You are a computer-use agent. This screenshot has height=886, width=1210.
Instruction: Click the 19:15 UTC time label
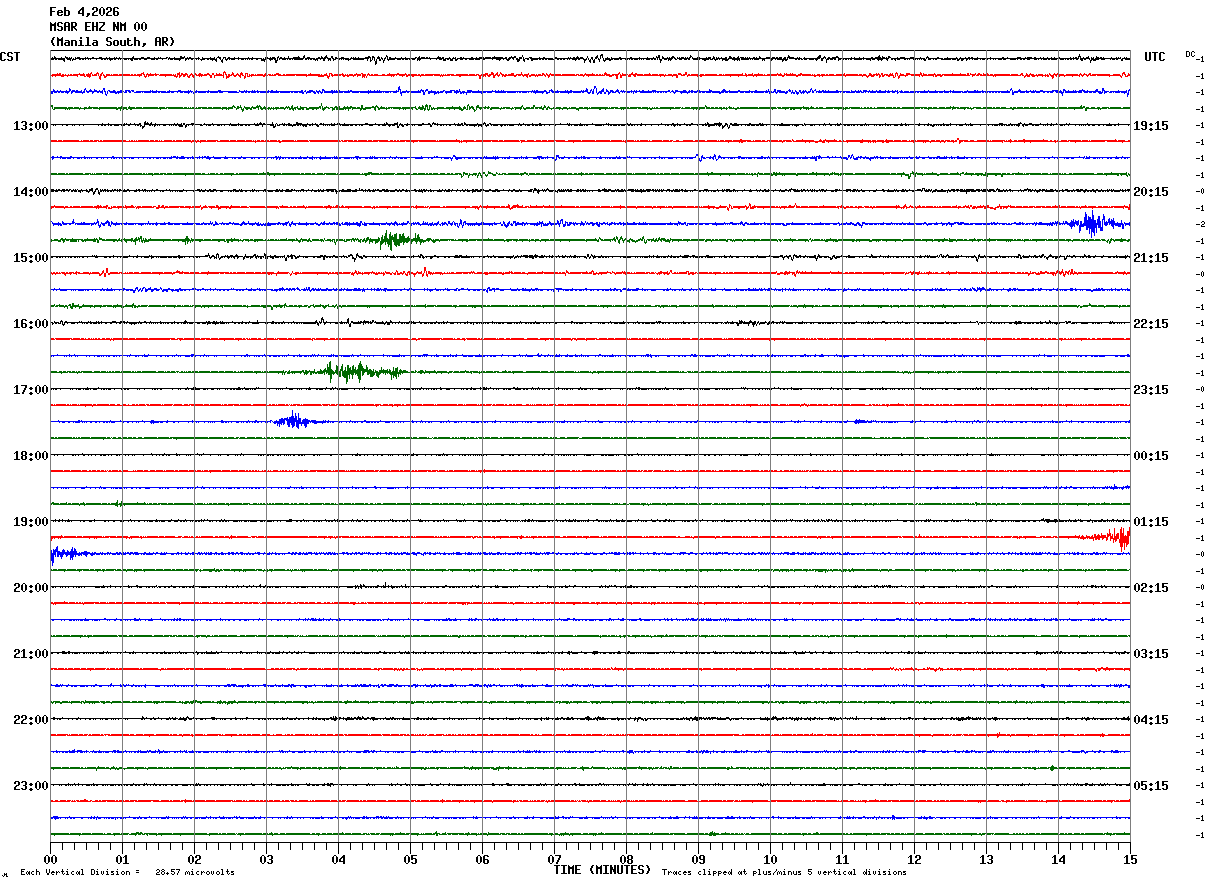(1151, 126)
